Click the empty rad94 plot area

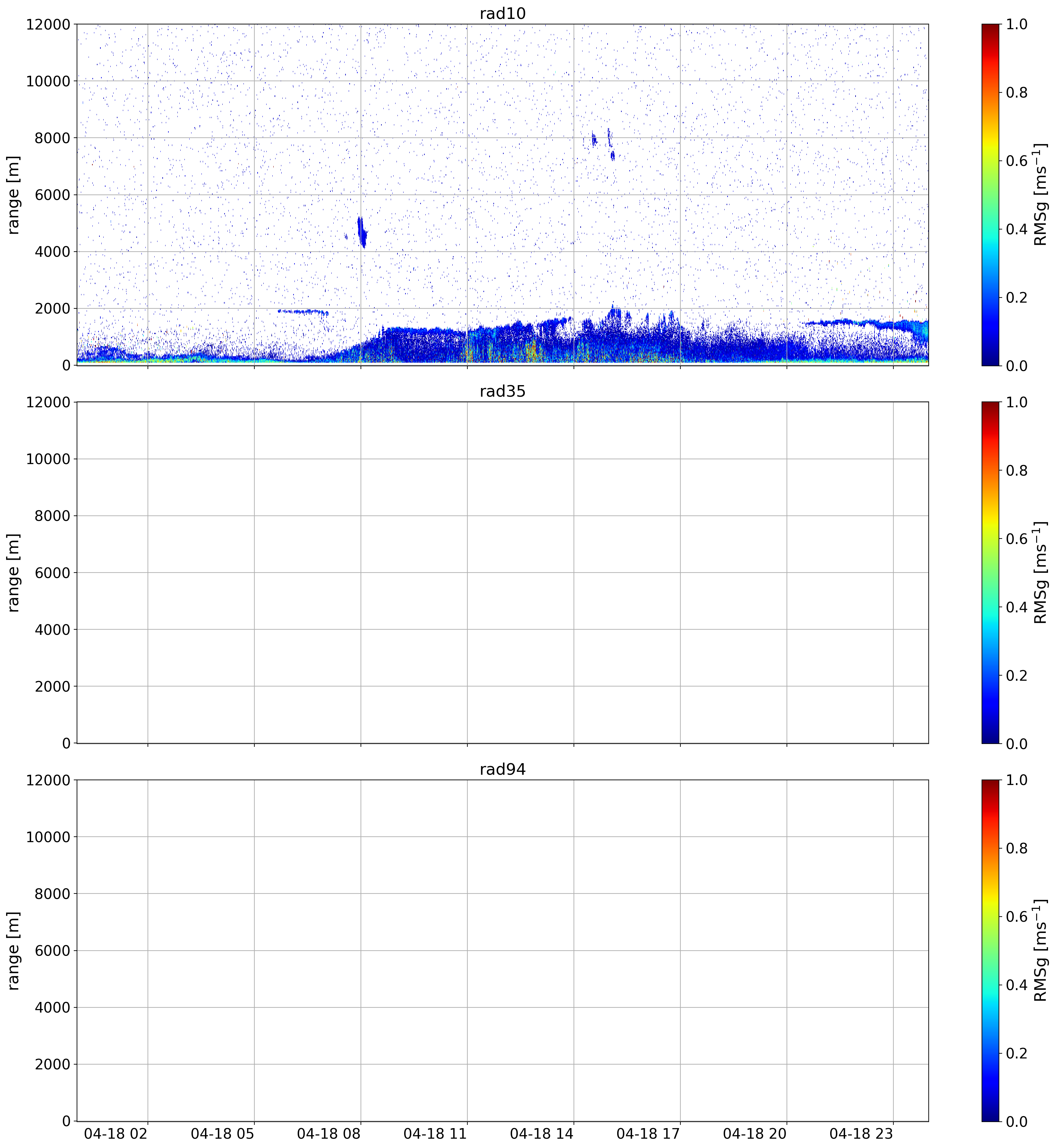click(x=503, y=951)
